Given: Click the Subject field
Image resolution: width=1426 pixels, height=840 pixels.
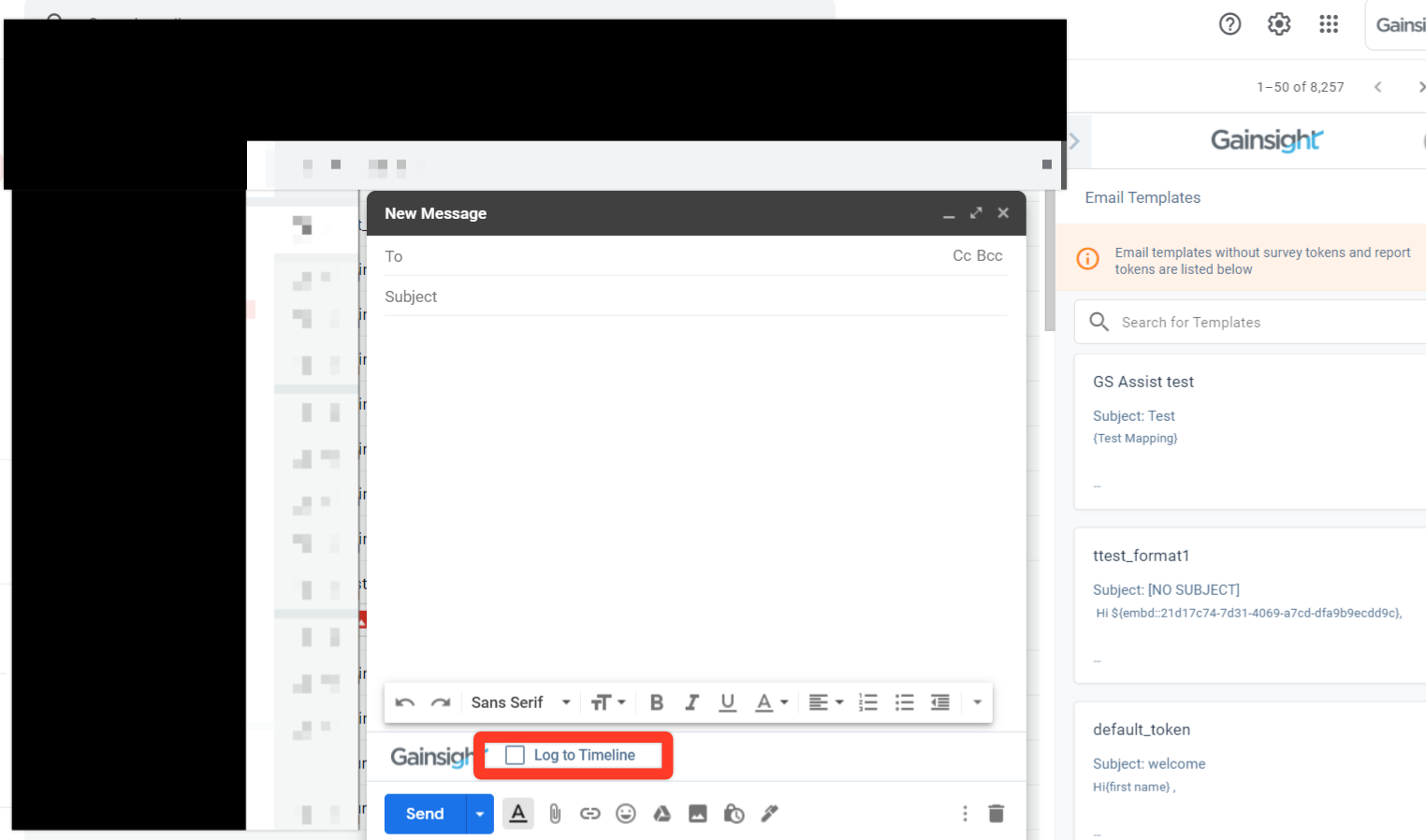Looking at the screenshot, I should coord(695,297).
